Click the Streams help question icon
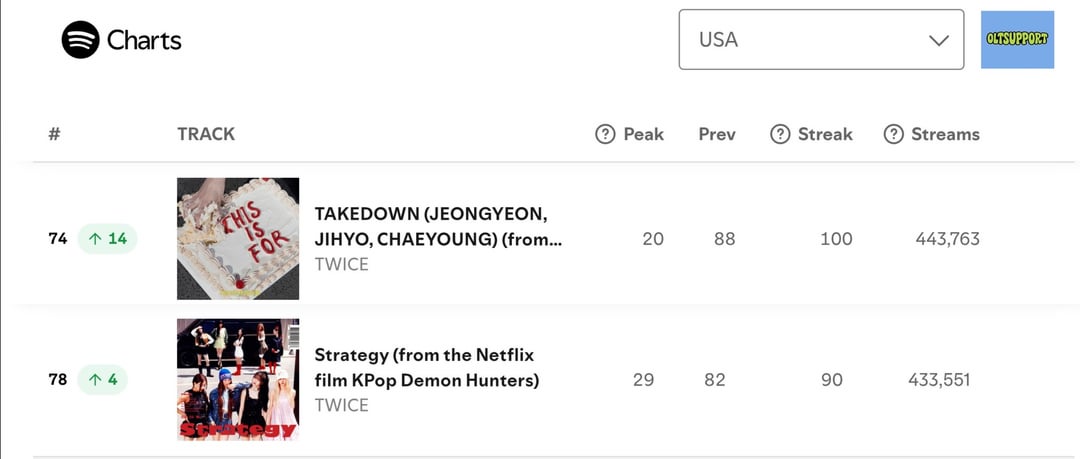This screenshot has width=1080, height=459. tap(893, 134)
